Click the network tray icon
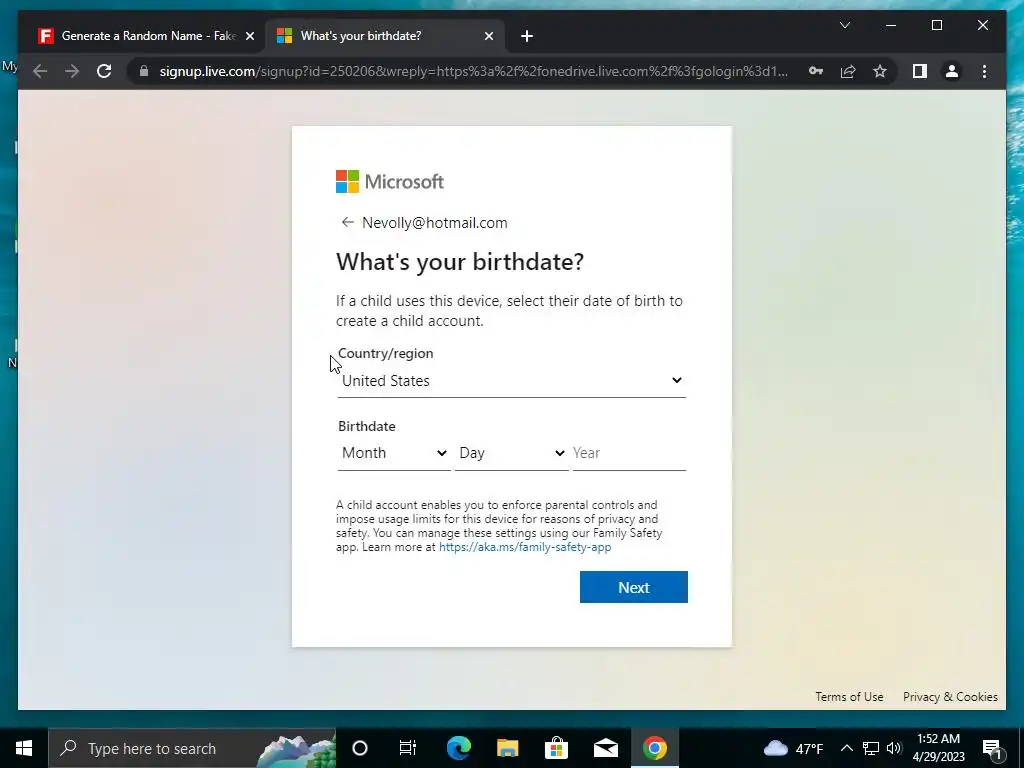The width and height of the screenshot is (1024, 768). coord(871,748)
